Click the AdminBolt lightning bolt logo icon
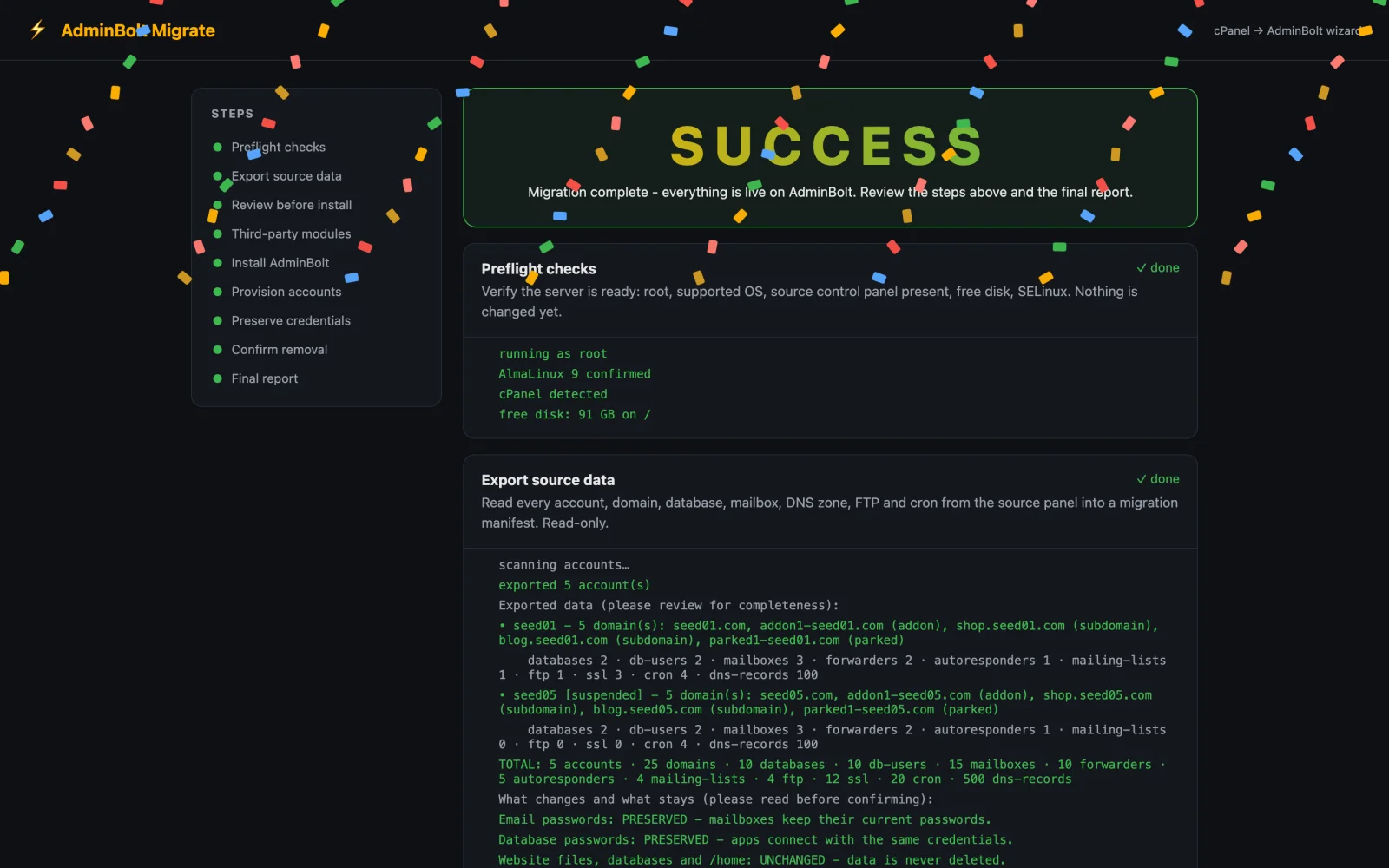Image resolution: width=1389 pixels, height=868 pixels. pos(37,30)
